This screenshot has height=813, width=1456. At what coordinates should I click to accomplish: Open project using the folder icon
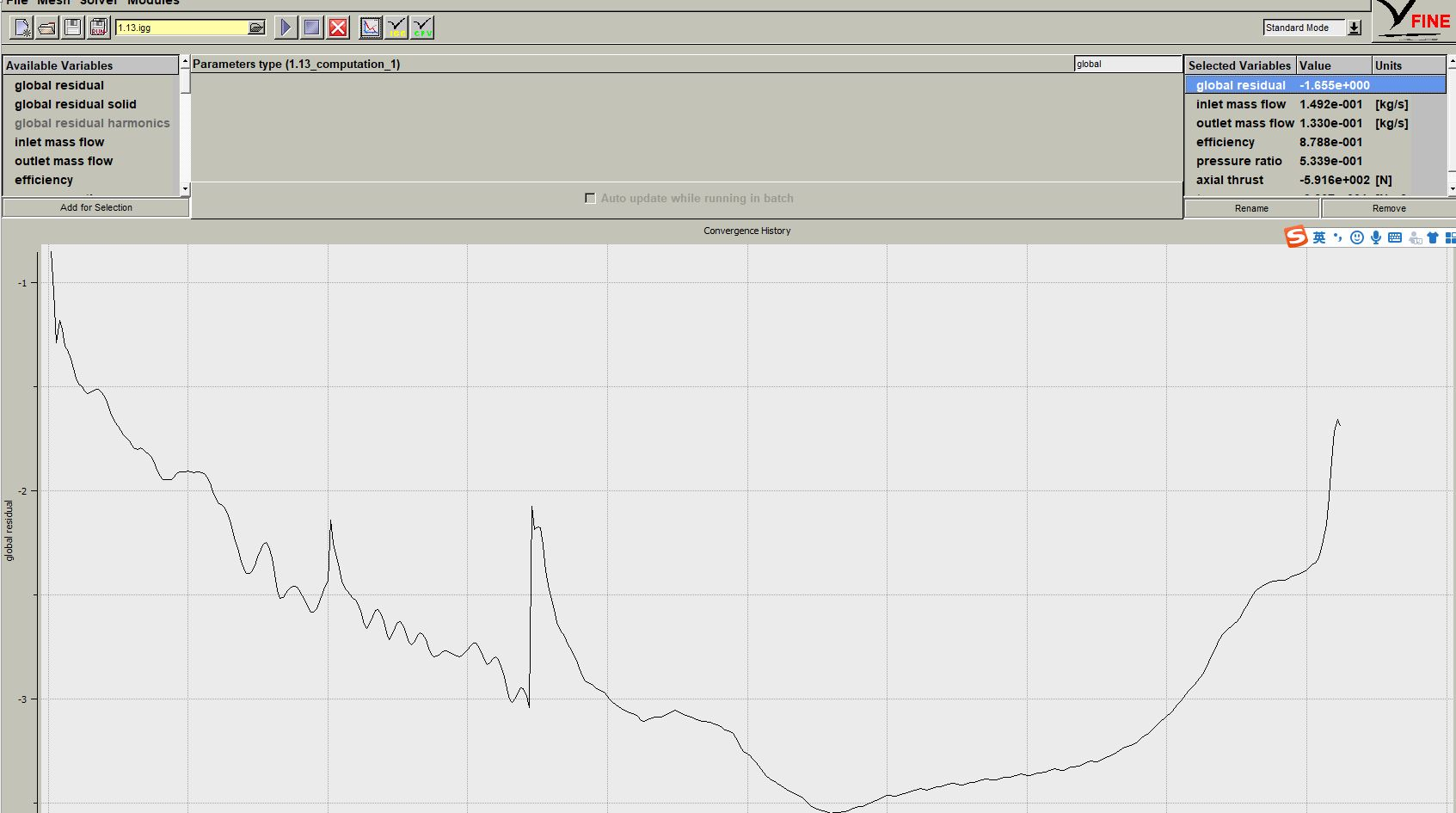pos(48,28)
